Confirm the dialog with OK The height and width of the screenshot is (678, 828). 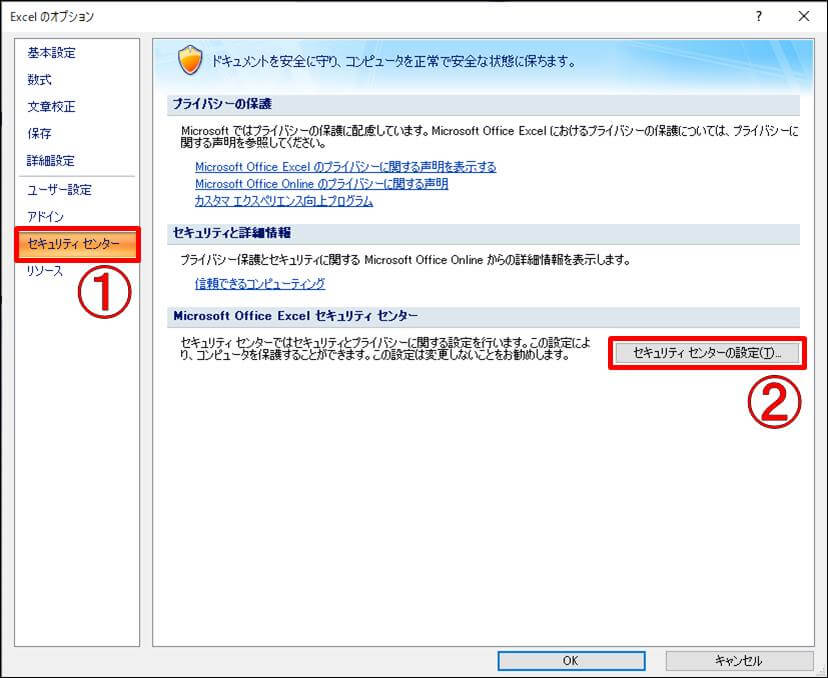(571, 661)
